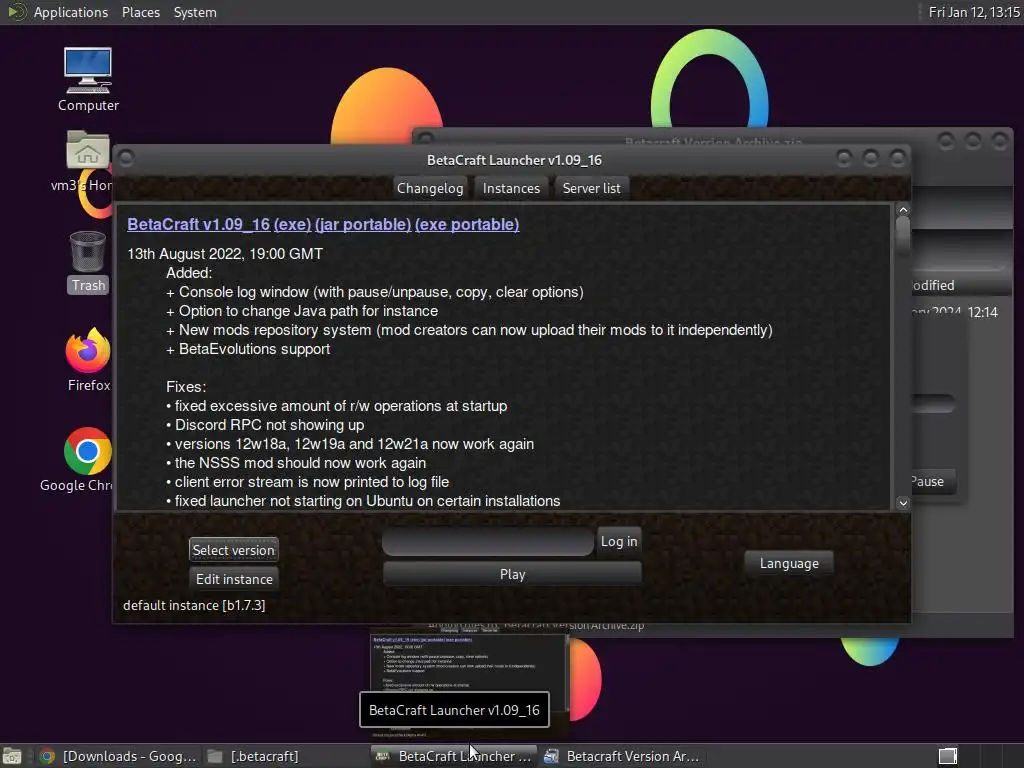
Task: Open the System menu
Action: coord(195,12)
